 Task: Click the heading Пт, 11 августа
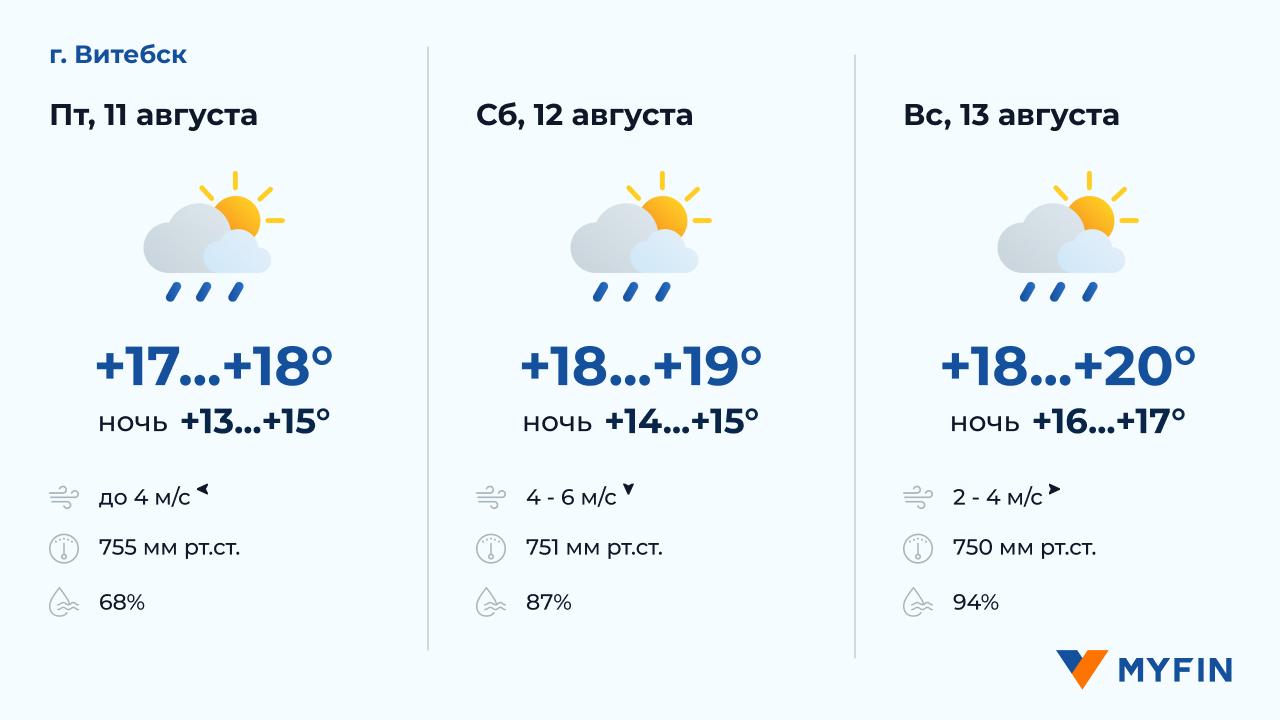coord(153,115)
